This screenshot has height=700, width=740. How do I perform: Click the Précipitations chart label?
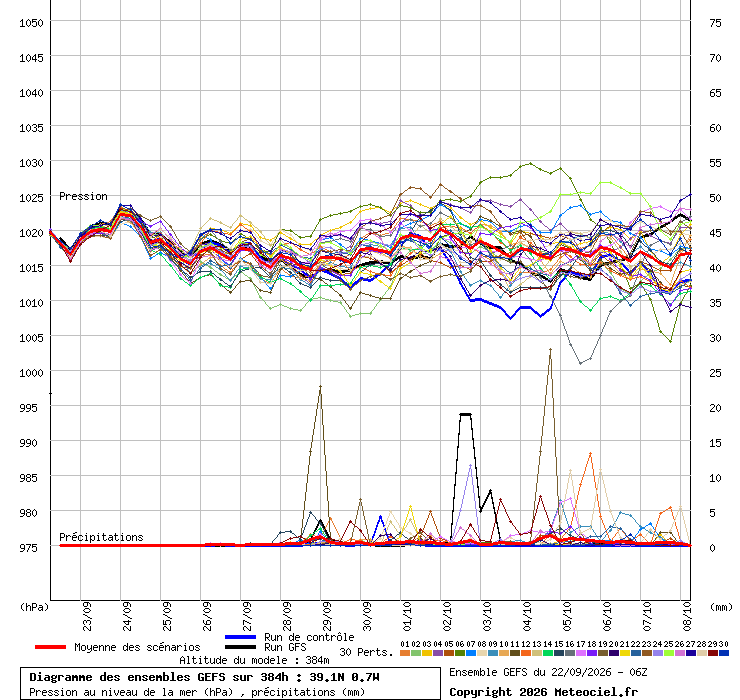(x=101, y=537)
